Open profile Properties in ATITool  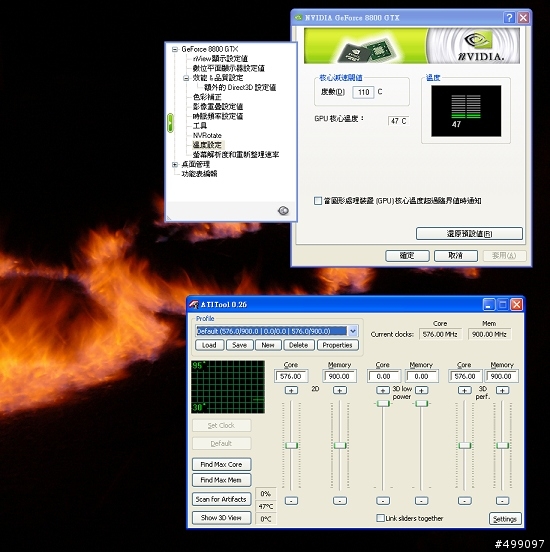pyautogui.click(x=337, y=345)
